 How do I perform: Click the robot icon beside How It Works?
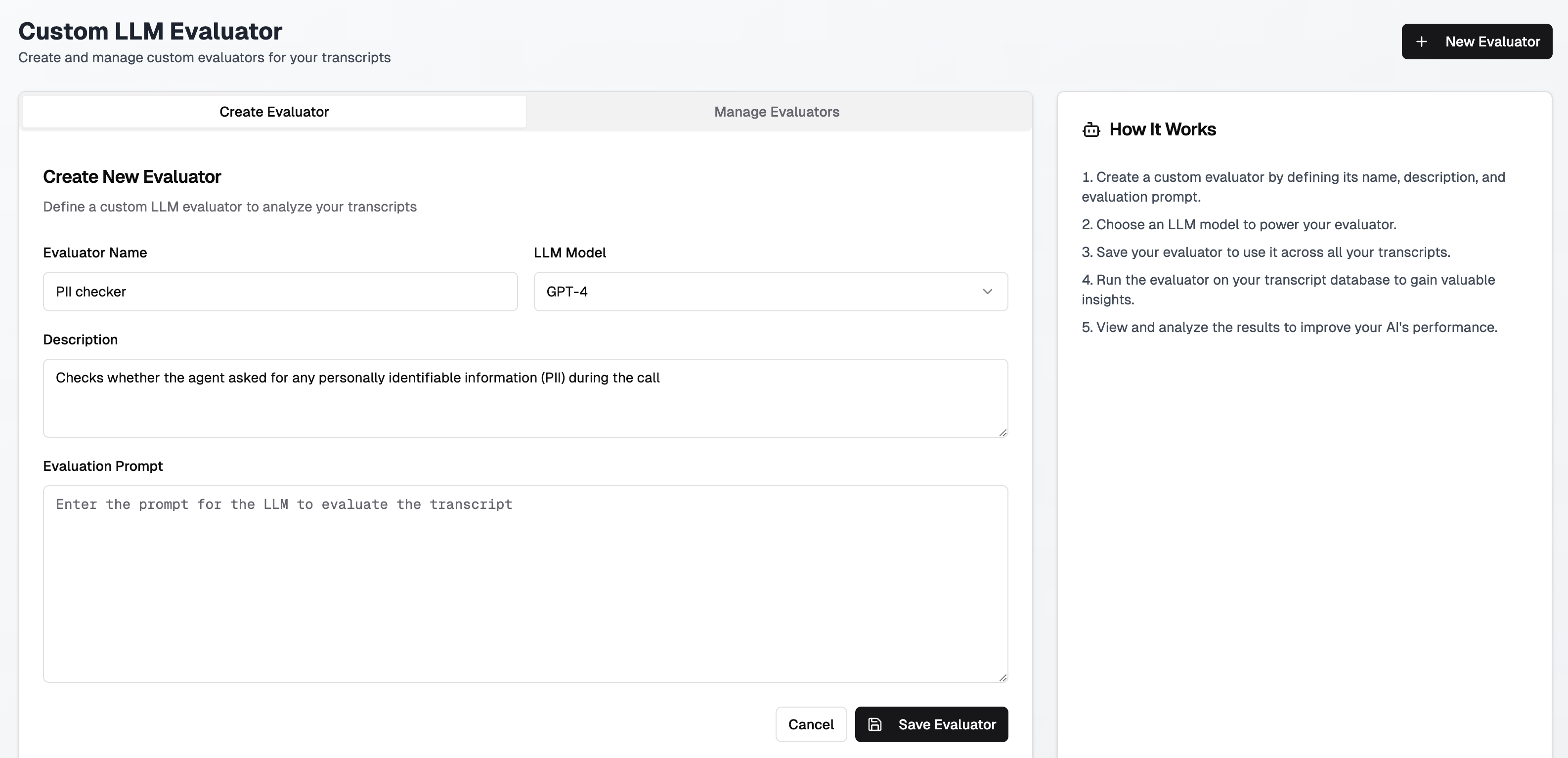pos(1091,129)
